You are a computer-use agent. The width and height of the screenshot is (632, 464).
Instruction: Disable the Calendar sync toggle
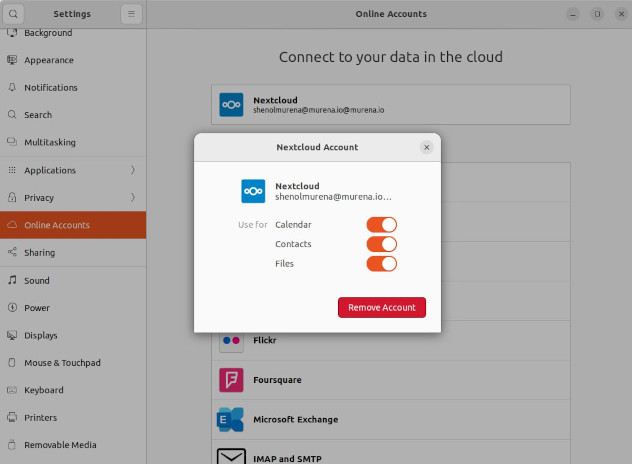point(381,225)
